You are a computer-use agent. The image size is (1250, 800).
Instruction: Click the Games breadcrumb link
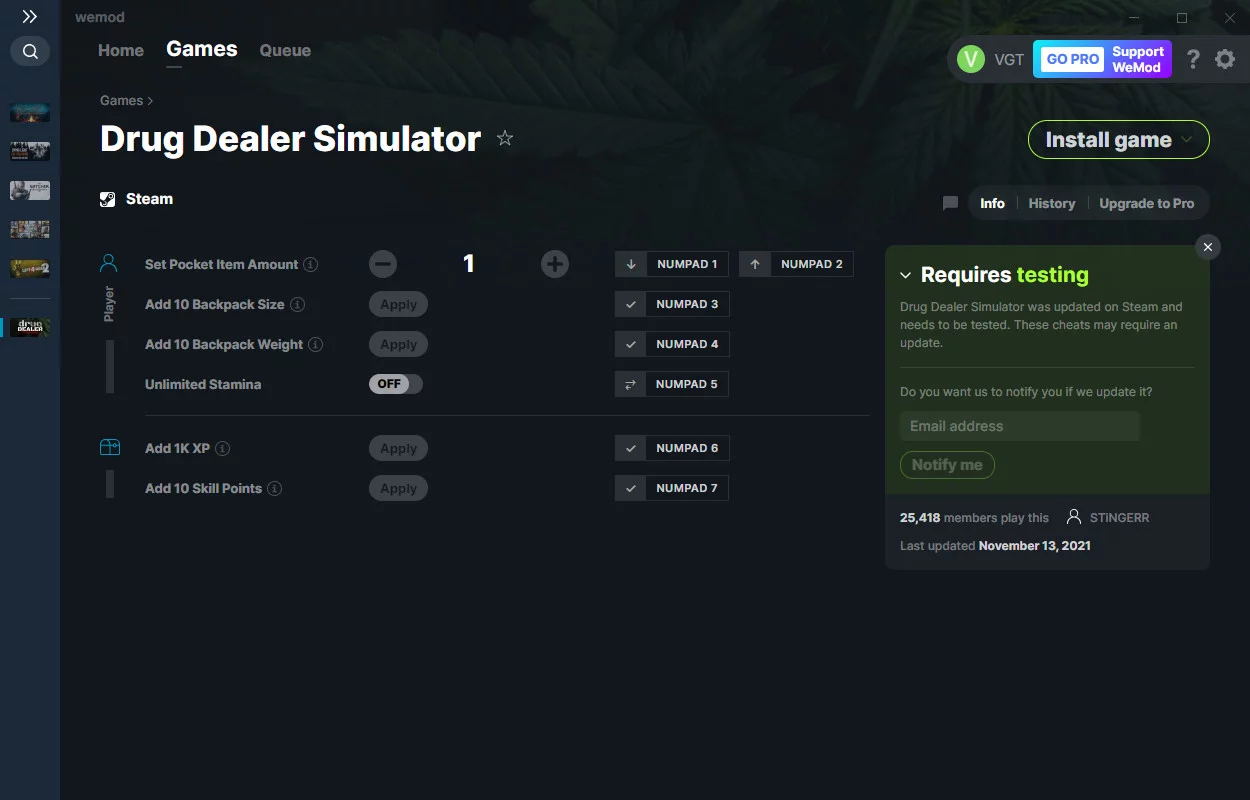tap(122, 100)
